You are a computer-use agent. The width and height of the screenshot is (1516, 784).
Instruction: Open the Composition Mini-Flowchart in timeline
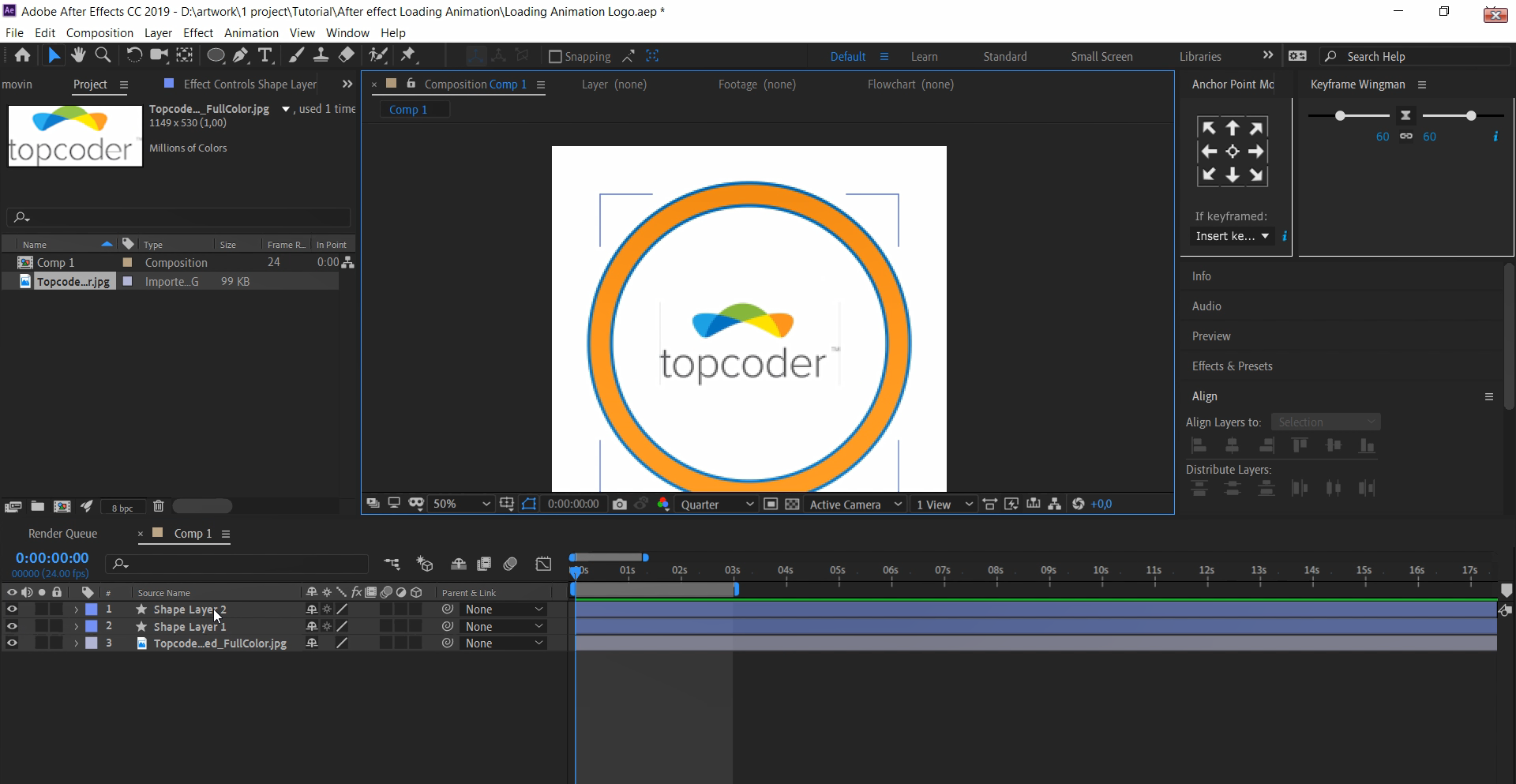[392, 564]
